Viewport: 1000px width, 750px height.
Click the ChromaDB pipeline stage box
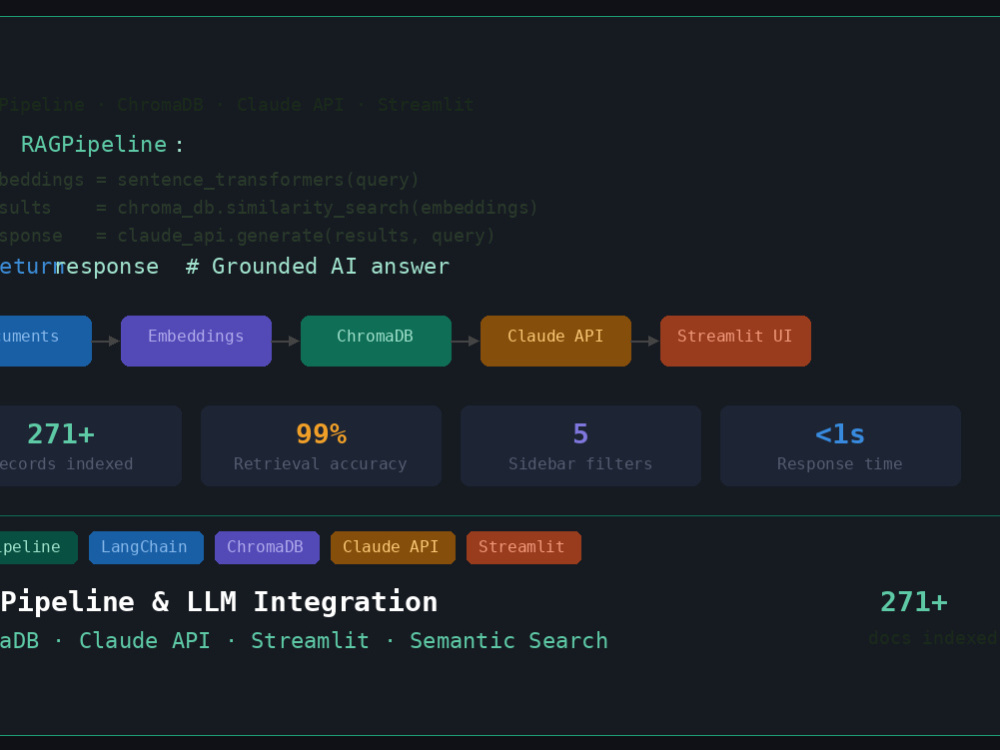click(376, 341)
